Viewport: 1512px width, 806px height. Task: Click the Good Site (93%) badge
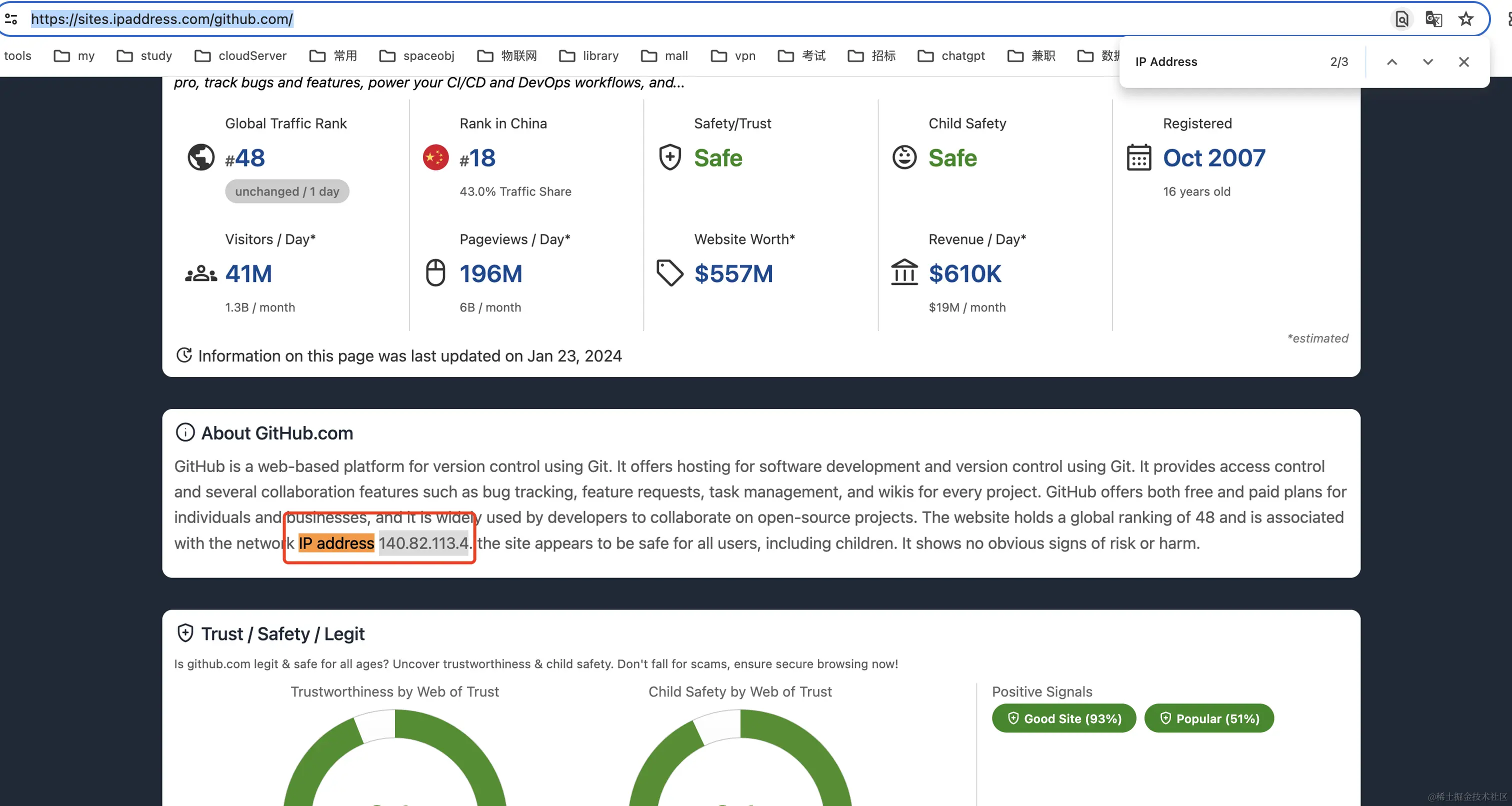tap(1063, 718)
